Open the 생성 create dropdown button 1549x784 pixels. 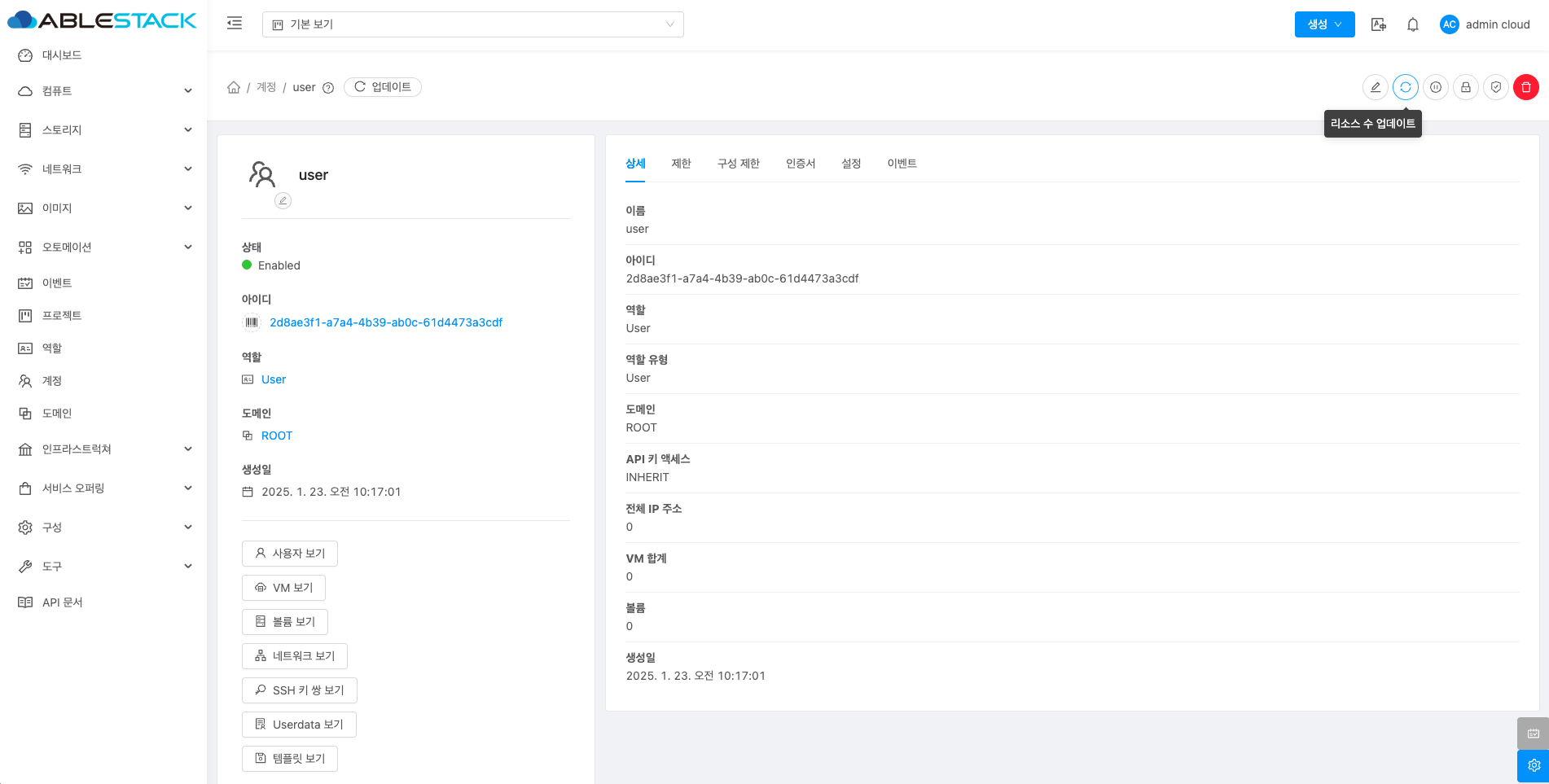point(1324,24)
